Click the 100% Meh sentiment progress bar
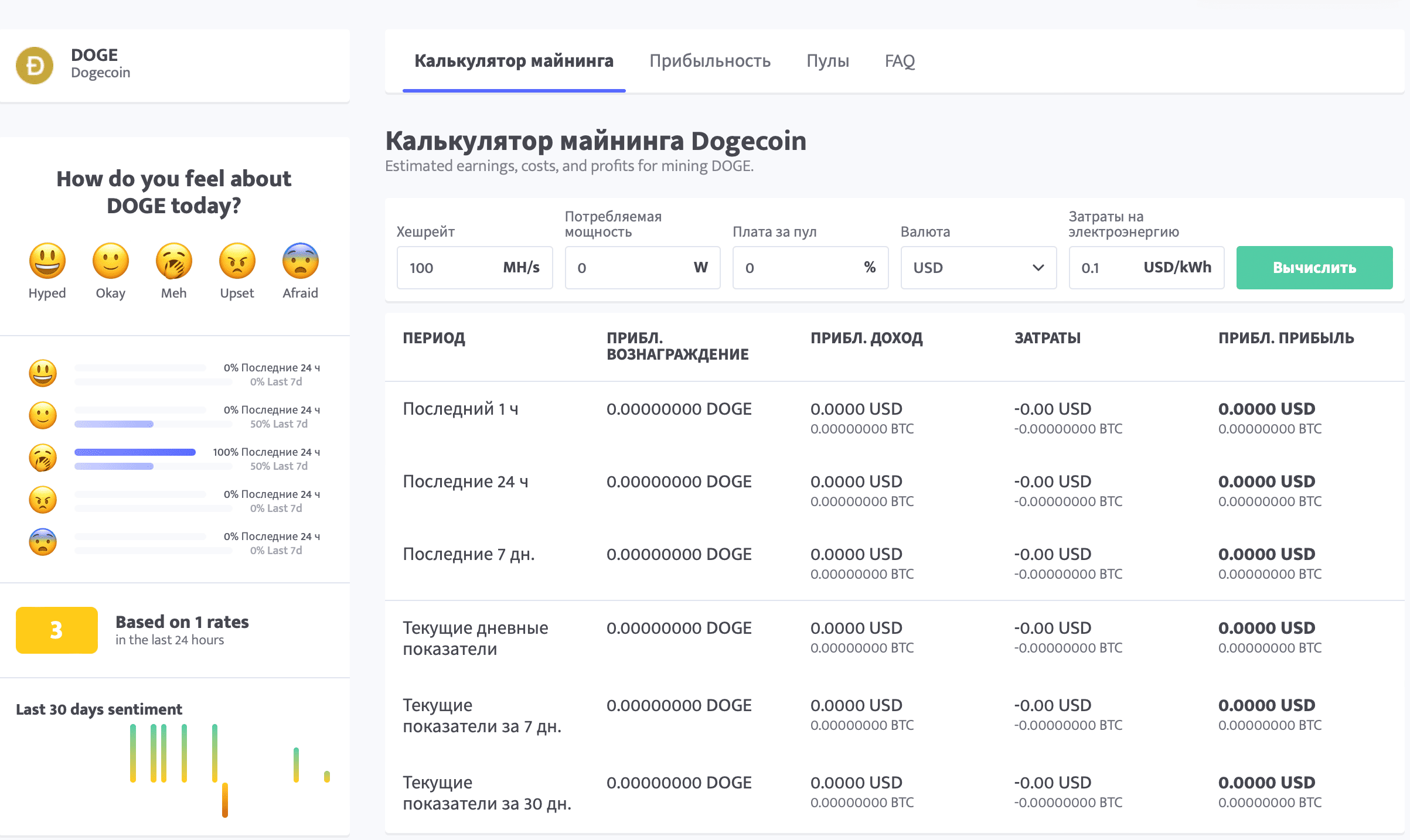This screenshot has width=1410, height=840. [135, 452]
